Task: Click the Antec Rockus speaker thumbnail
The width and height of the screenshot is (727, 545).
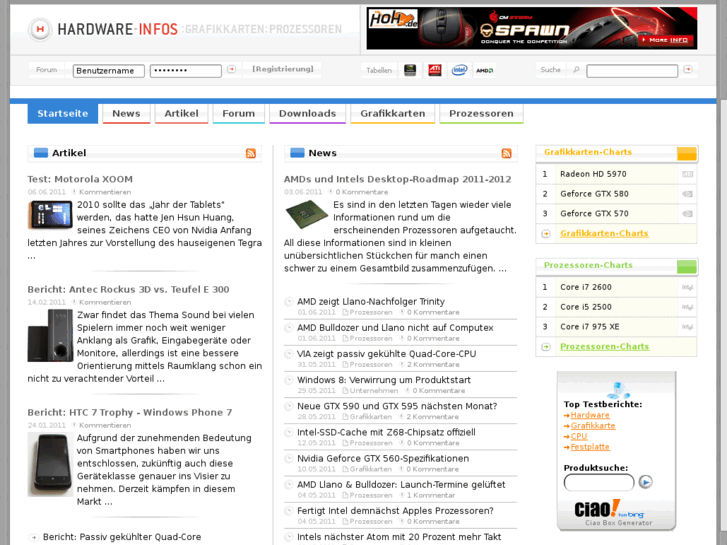Action: (x=50, y=336)
